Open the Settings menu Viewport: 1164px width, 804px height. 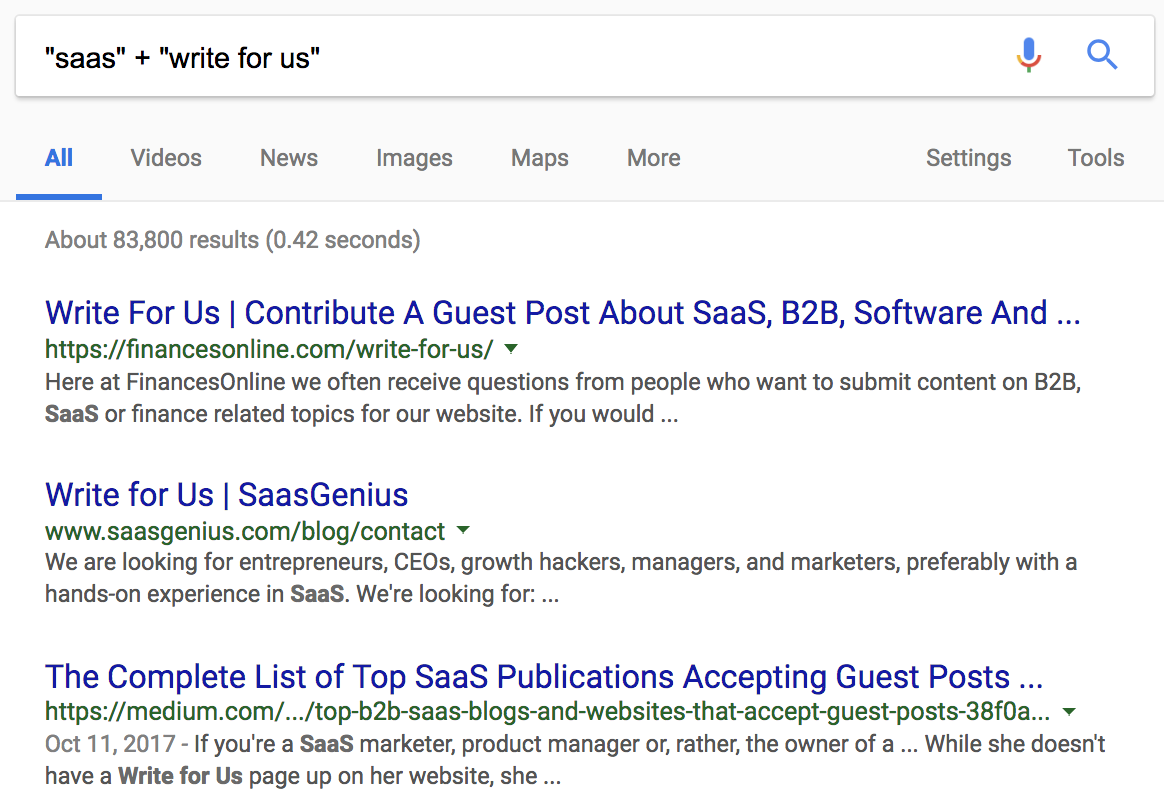tap(969, 158)
